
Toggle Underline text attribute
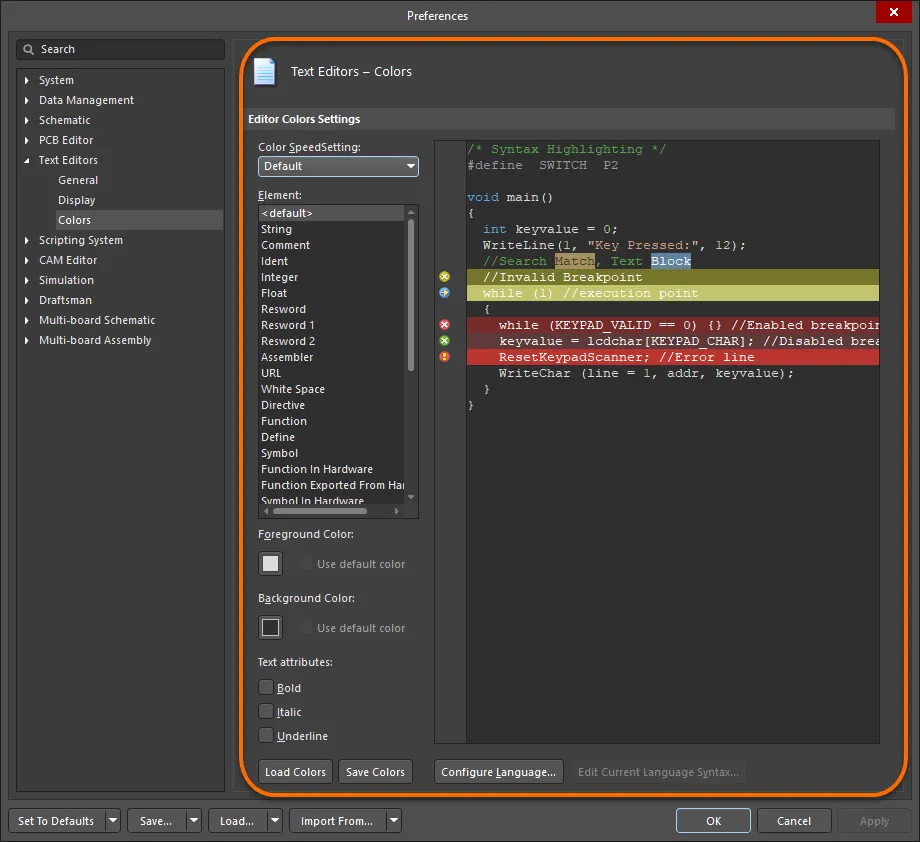pos(266,735)
